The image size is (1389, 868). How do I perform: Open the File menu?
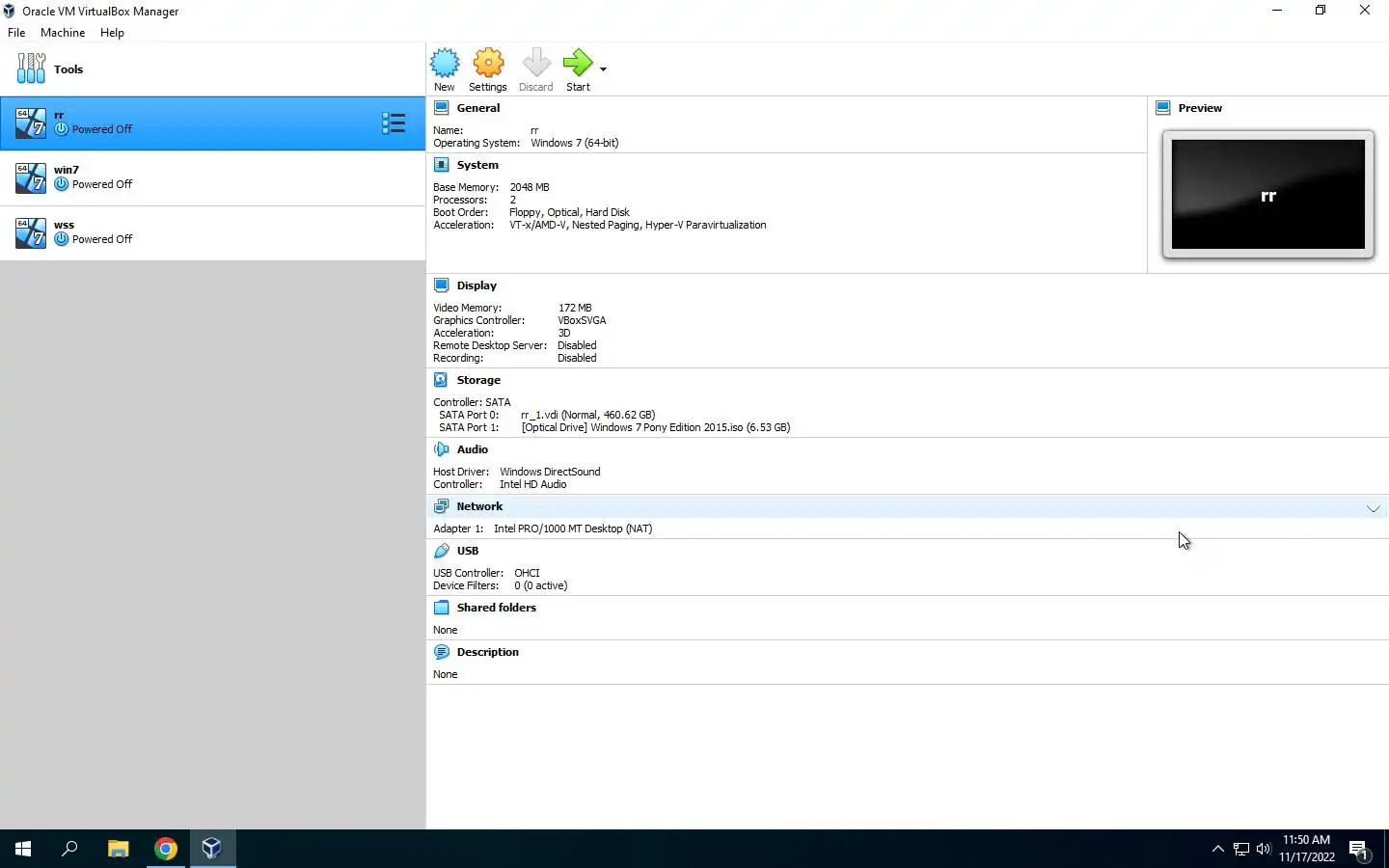coord(16,32)
